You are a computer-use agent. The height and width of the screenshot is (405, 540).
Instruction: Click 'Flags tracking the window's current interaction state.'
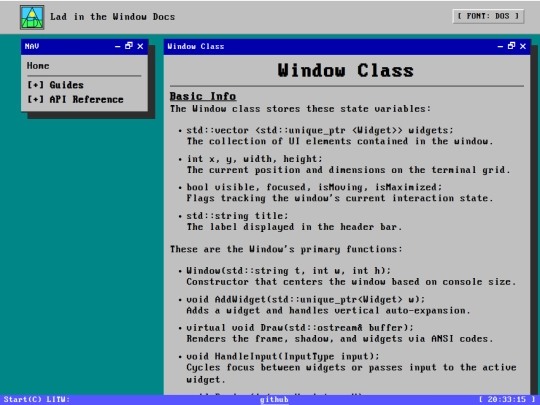[340, 198]
